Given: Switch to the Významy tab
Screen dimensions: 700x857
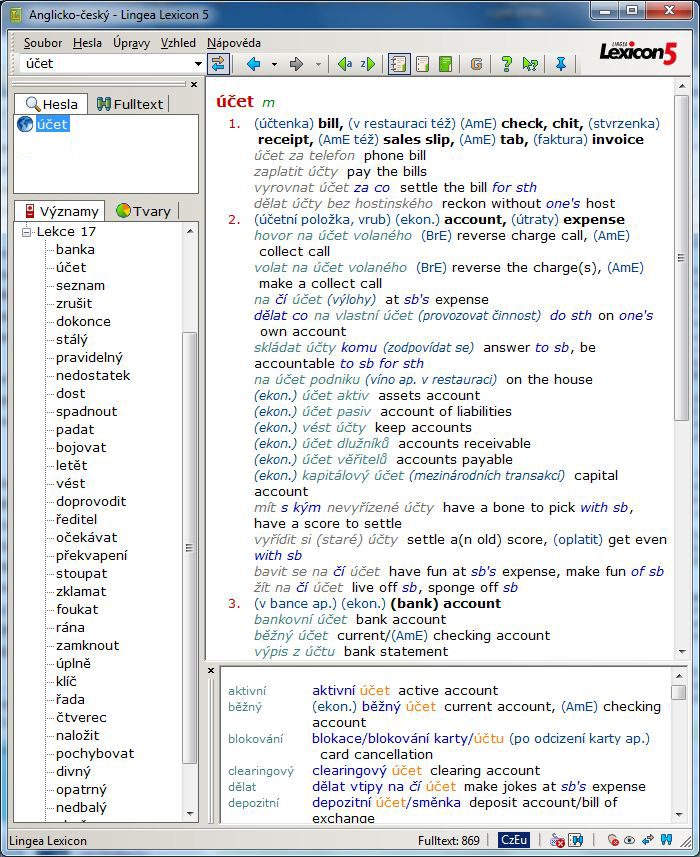Looking at the screenshot, I should tap(61, 211).
